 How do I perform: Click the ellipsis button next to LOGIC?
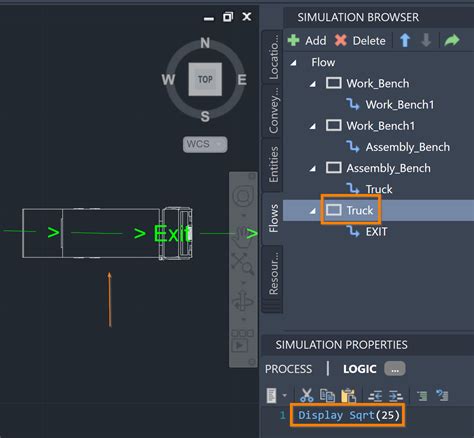(x=395, y=369)
